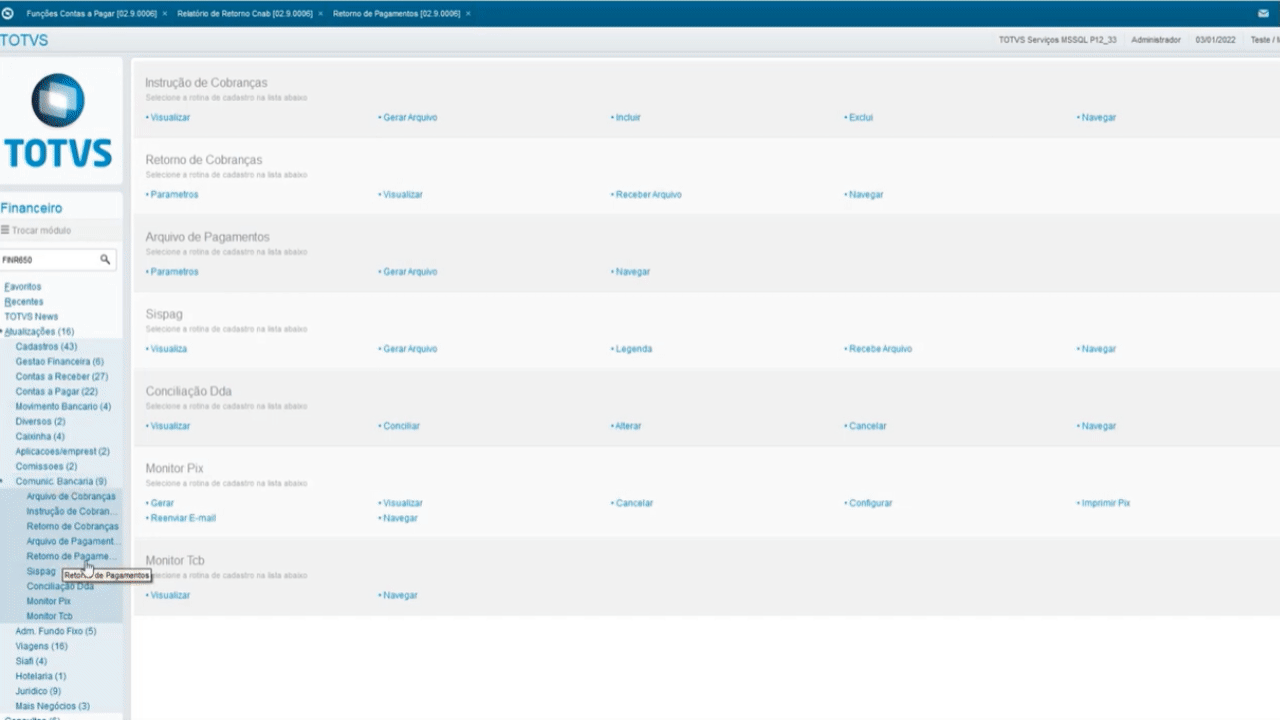Expand Movimento Bancario (4)

tap(63, 407)
